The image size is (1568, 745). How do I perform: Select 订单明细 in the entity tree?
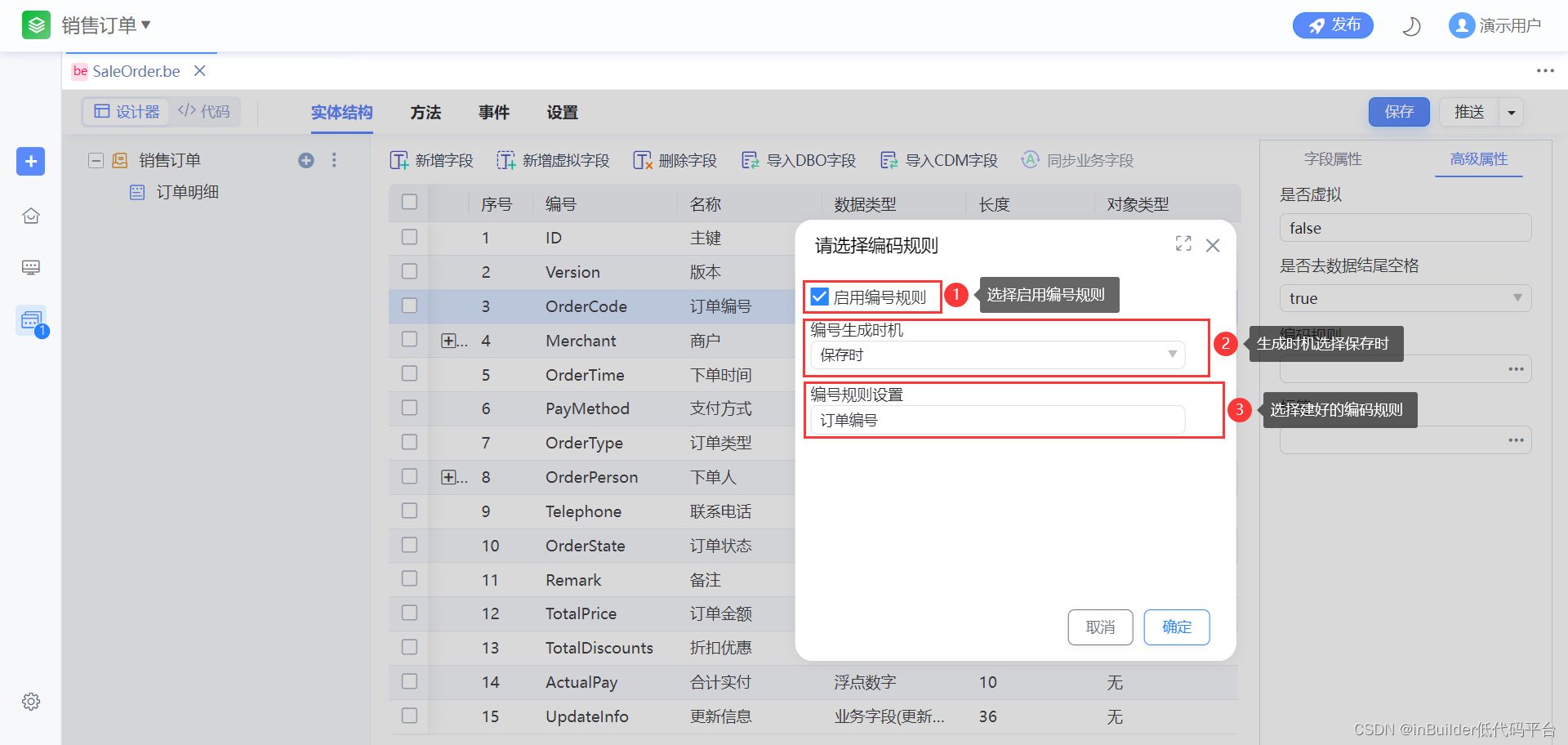click(x=187, y=192)
